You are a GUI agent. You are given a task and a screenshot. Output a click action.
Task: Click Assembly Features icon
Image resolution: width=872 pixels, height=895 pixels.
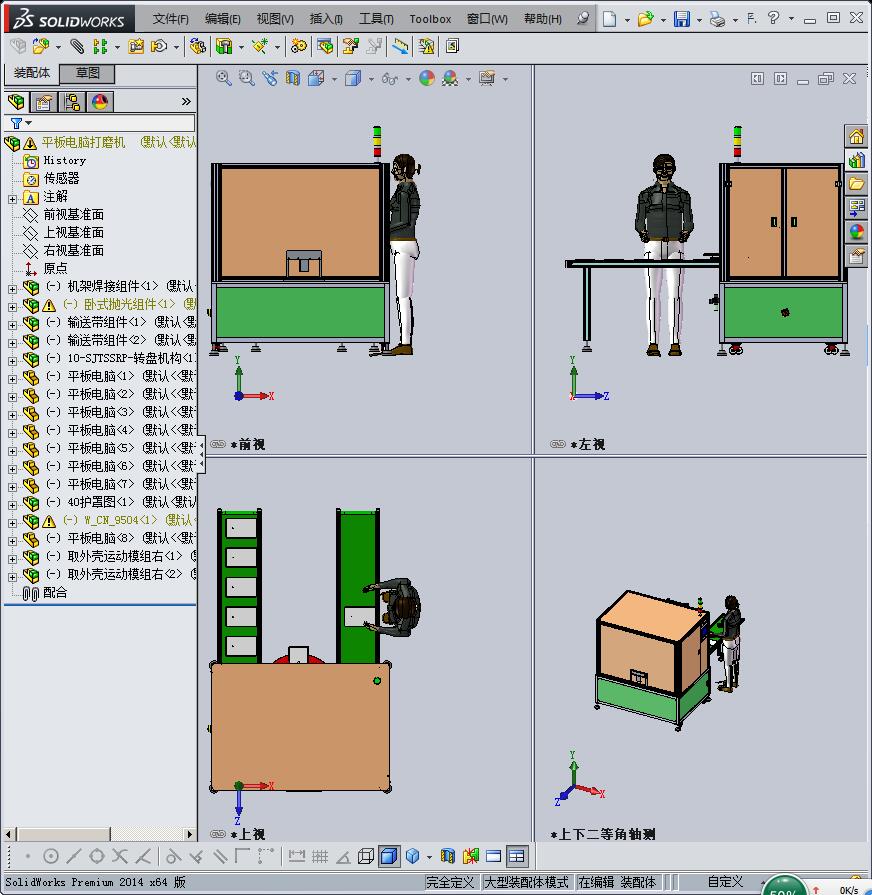[x=224, y=46]
